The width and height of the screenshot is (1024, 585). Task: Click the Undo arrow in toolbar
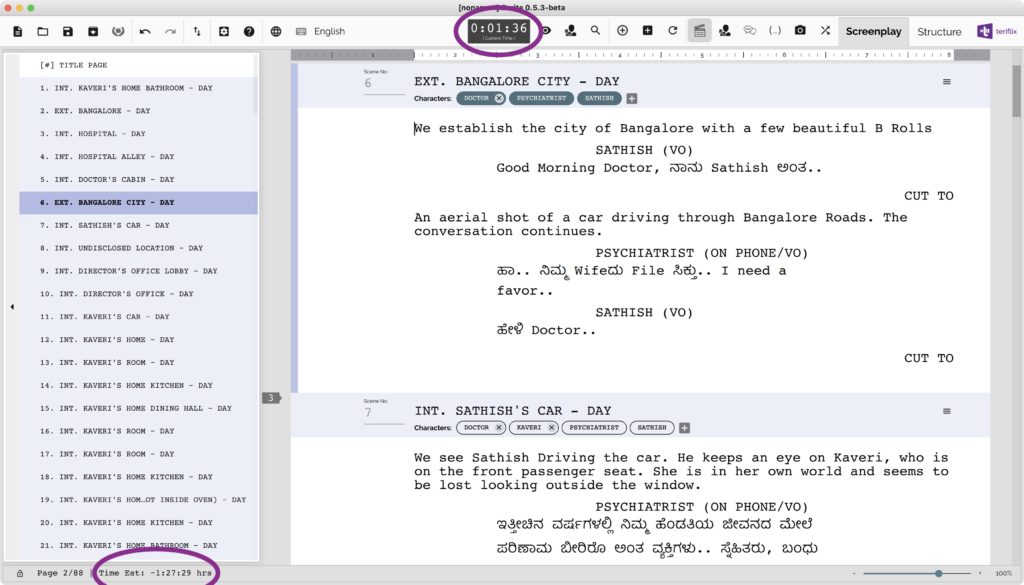pyautogui.click(x=145, y=31)
